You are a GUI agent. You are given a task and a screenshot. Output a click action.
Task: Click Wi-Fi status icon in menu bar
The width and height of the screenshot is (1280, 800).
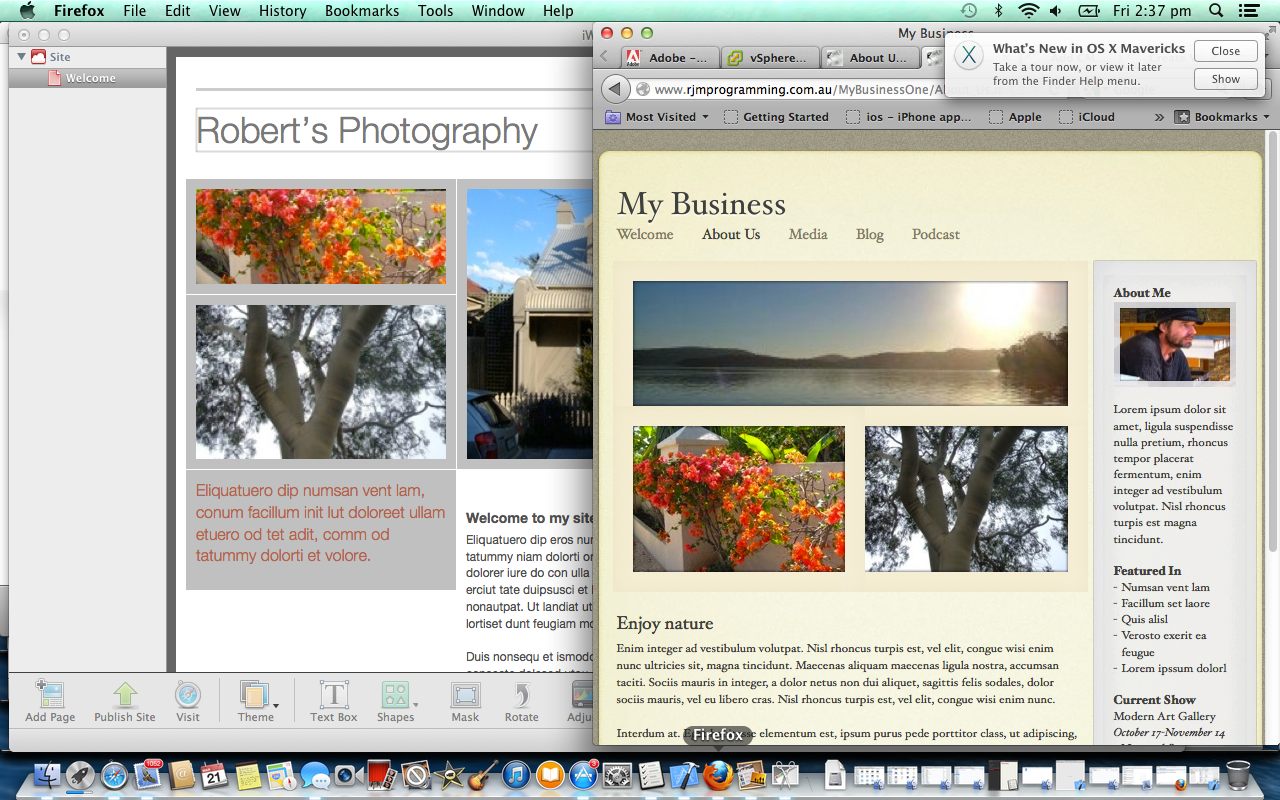pos(1028,11)
